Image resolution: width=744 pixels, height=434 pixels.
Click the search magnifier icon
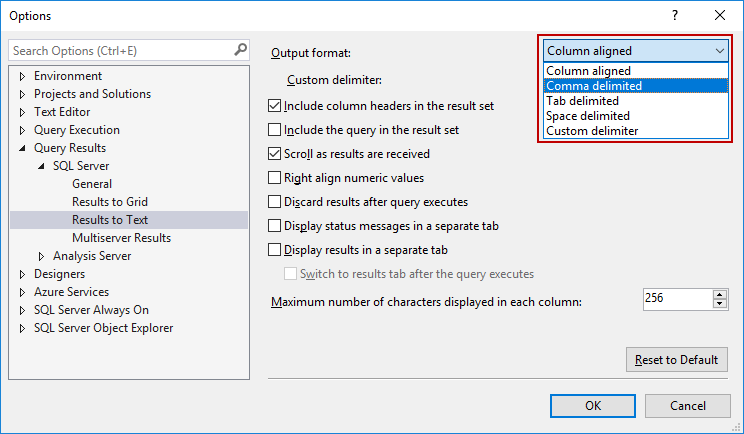pyautogui.click(x=240, y=50)
